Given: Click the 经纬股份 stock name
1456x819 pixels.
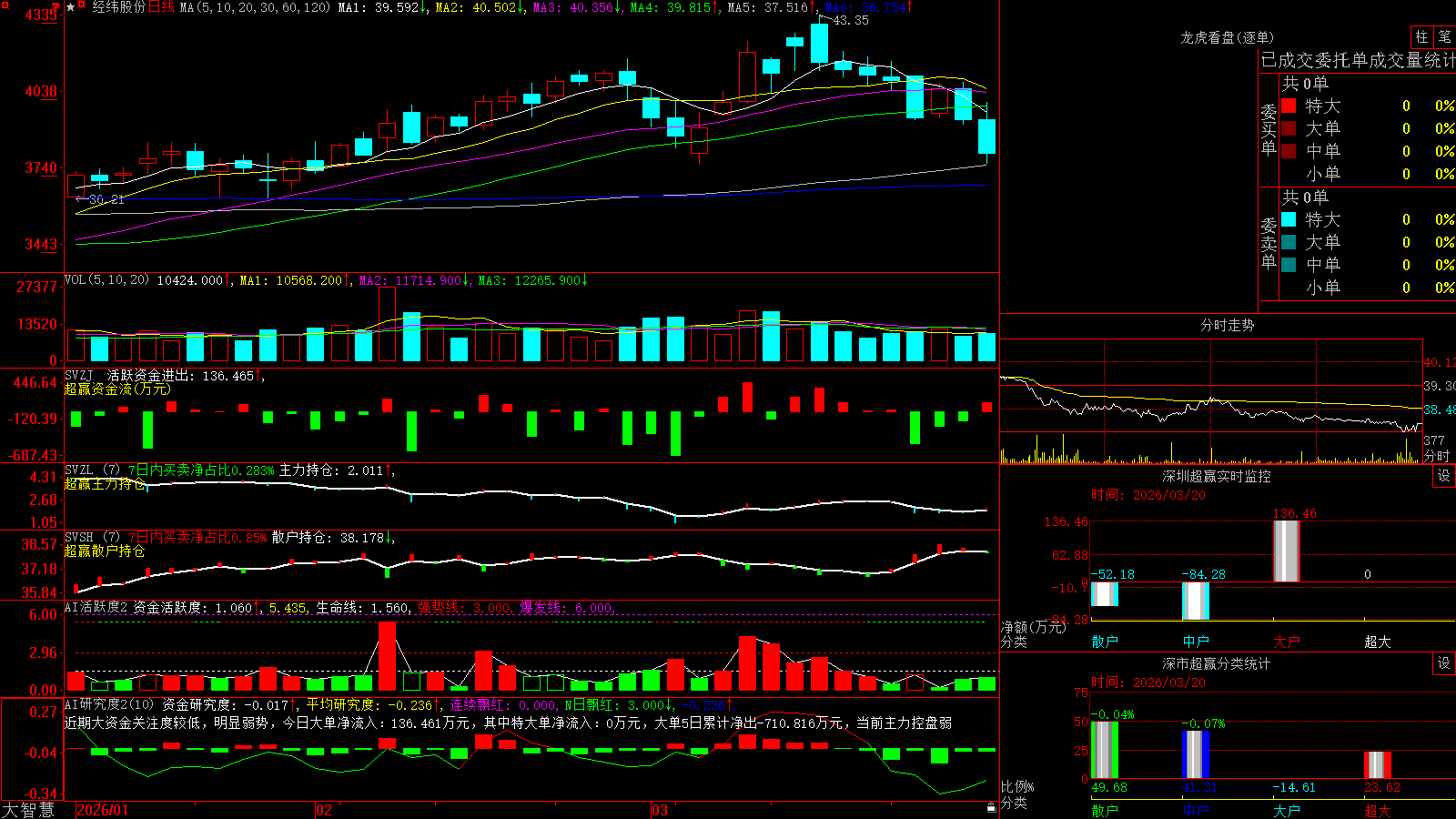Looking at the screenshot, I should (x=118, y=7).
